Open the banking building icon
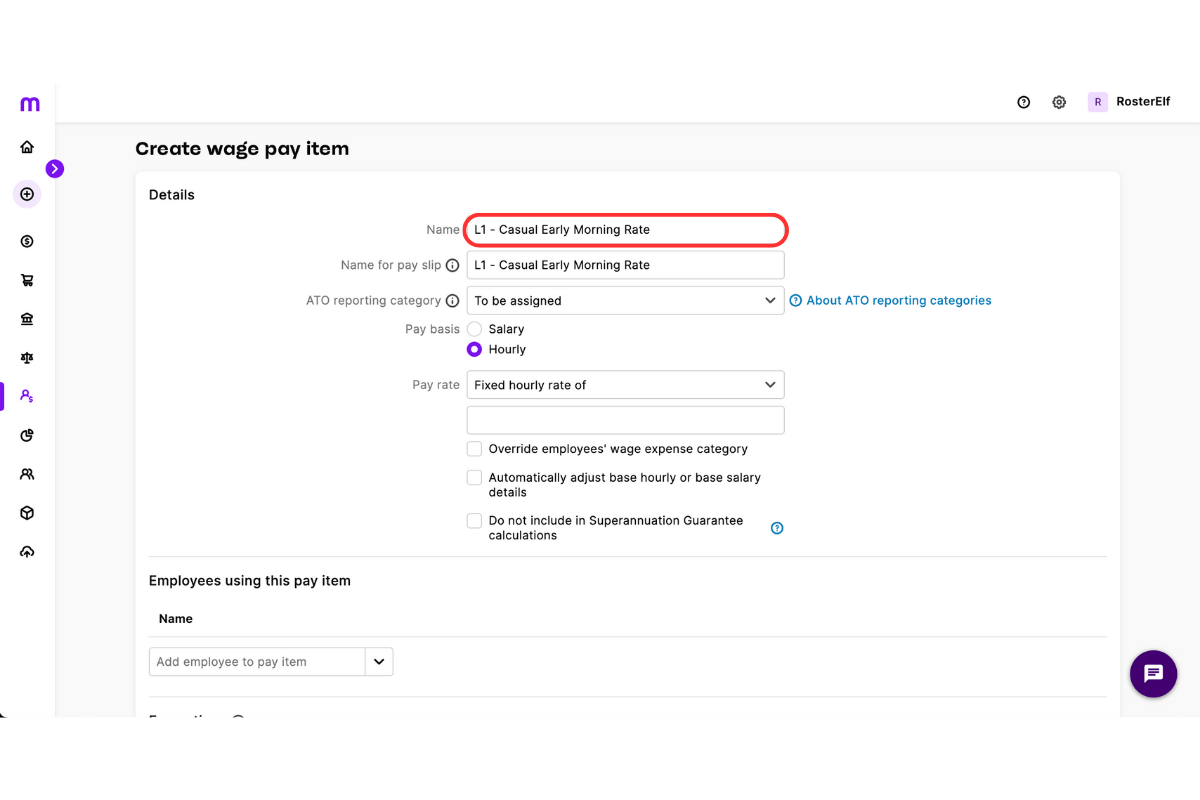Screen dimensions: 1200x800 click(27, 319)
